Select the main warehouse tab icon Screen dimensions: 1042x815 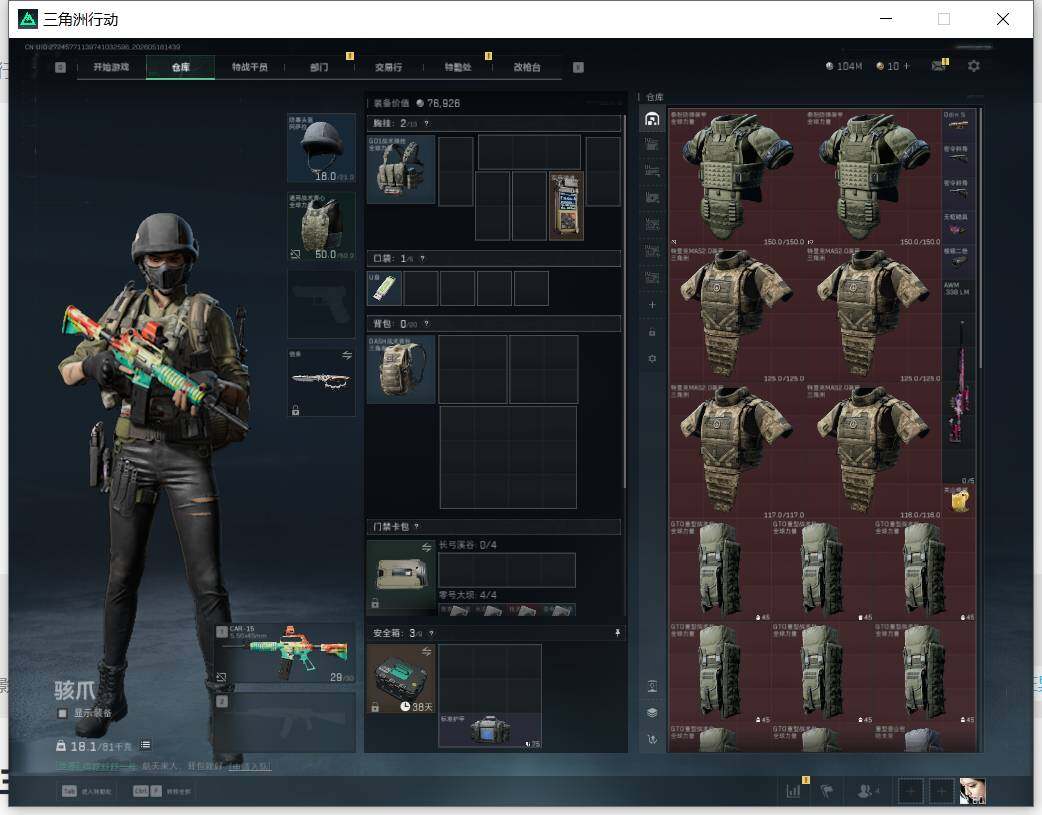653,118
